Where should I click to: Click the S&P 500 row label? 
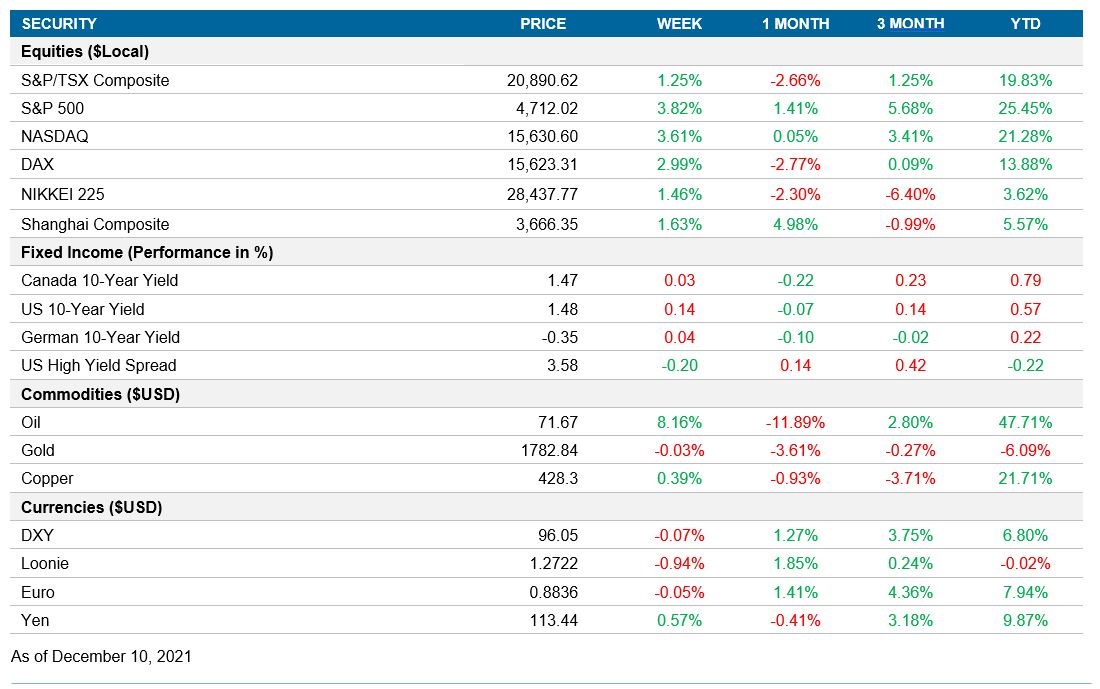tap(53, 108)
